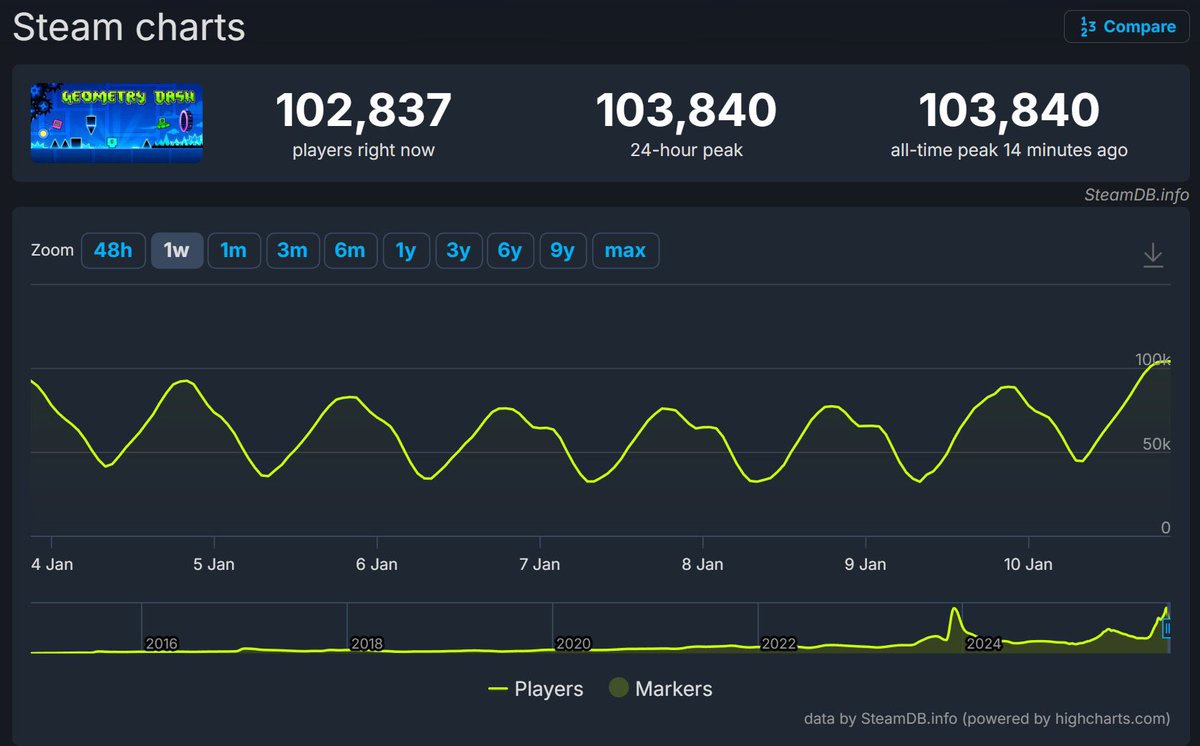The image size is (1200, 746).
Task: Select the 3m zoom range
Action: [x=292, y=250]
